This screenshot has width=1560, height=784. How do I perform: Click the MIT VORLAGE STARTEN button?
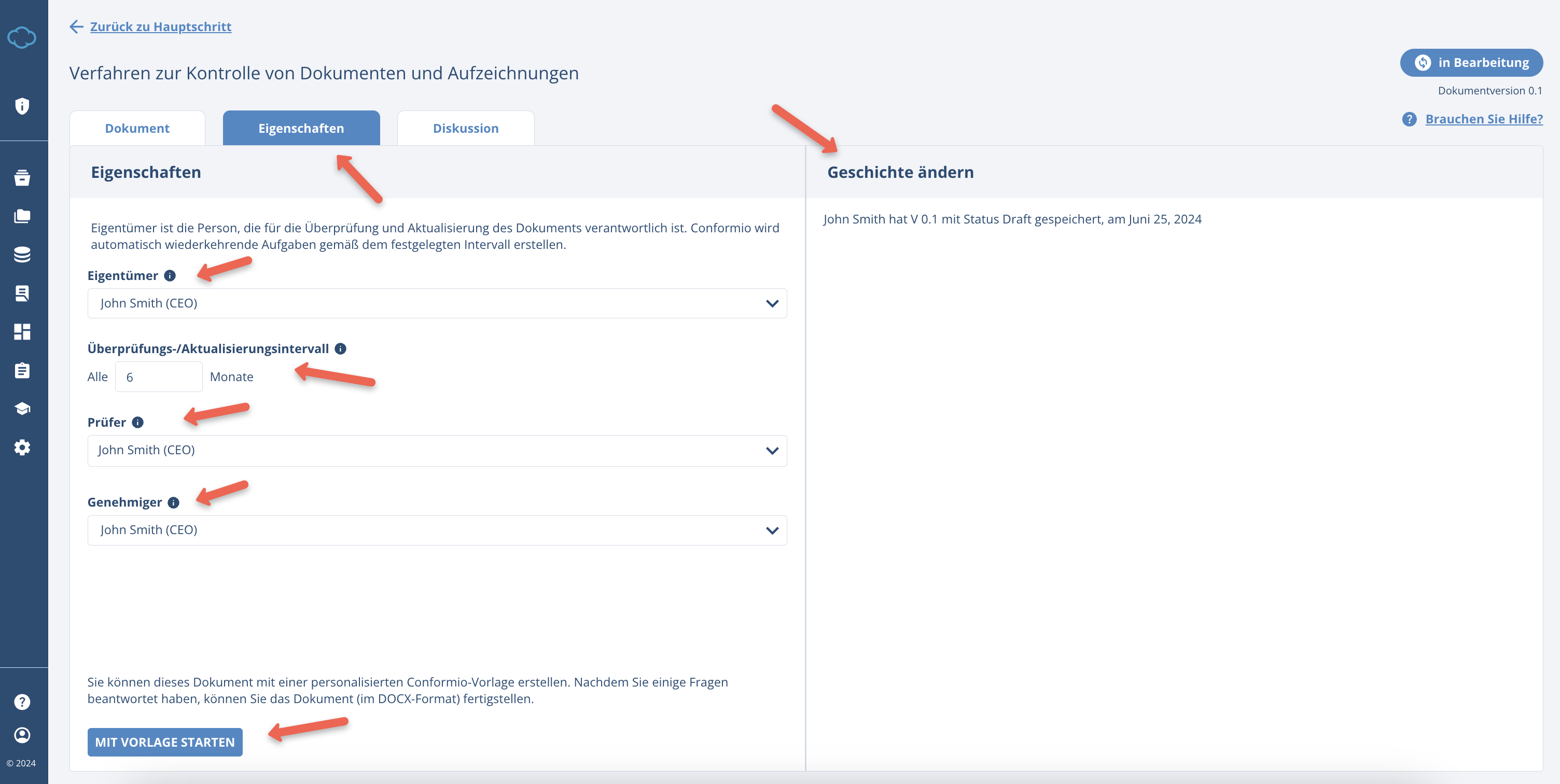(165, 741)
